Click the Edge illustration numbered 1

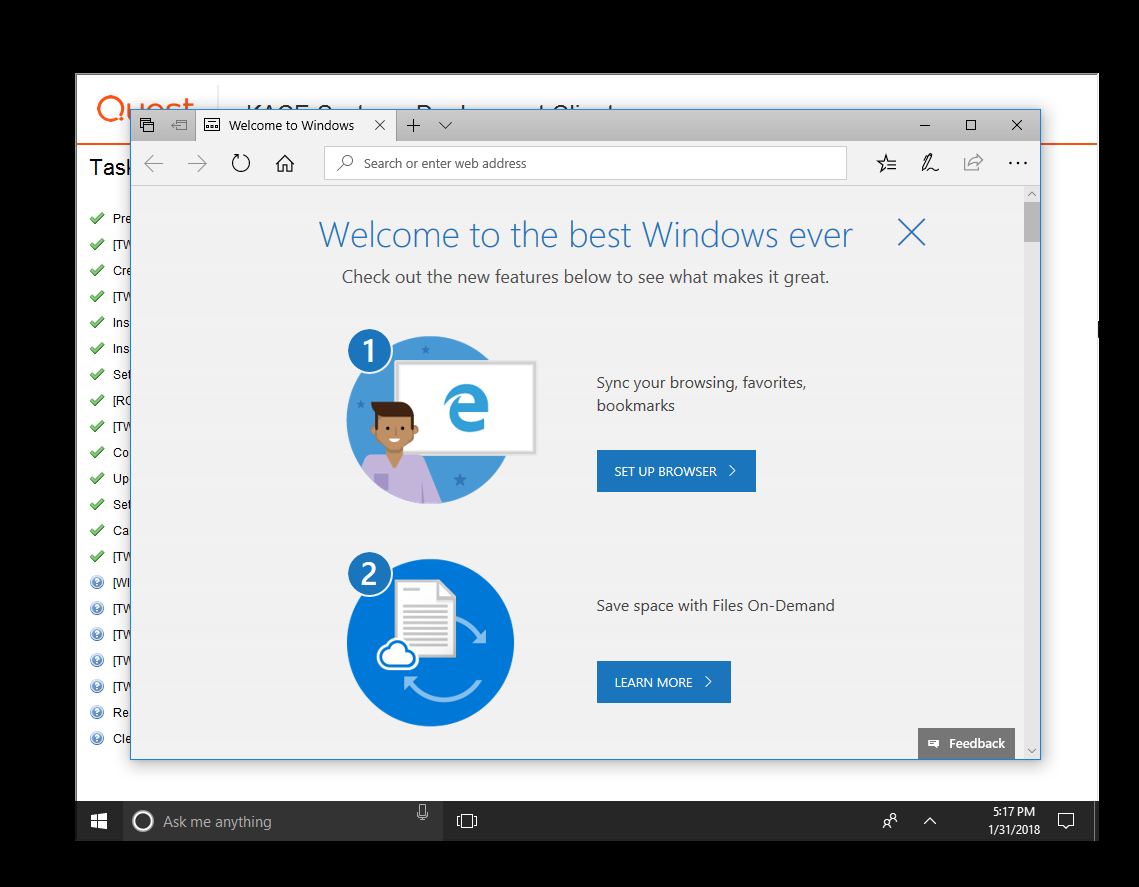click(x=442, y=417)
